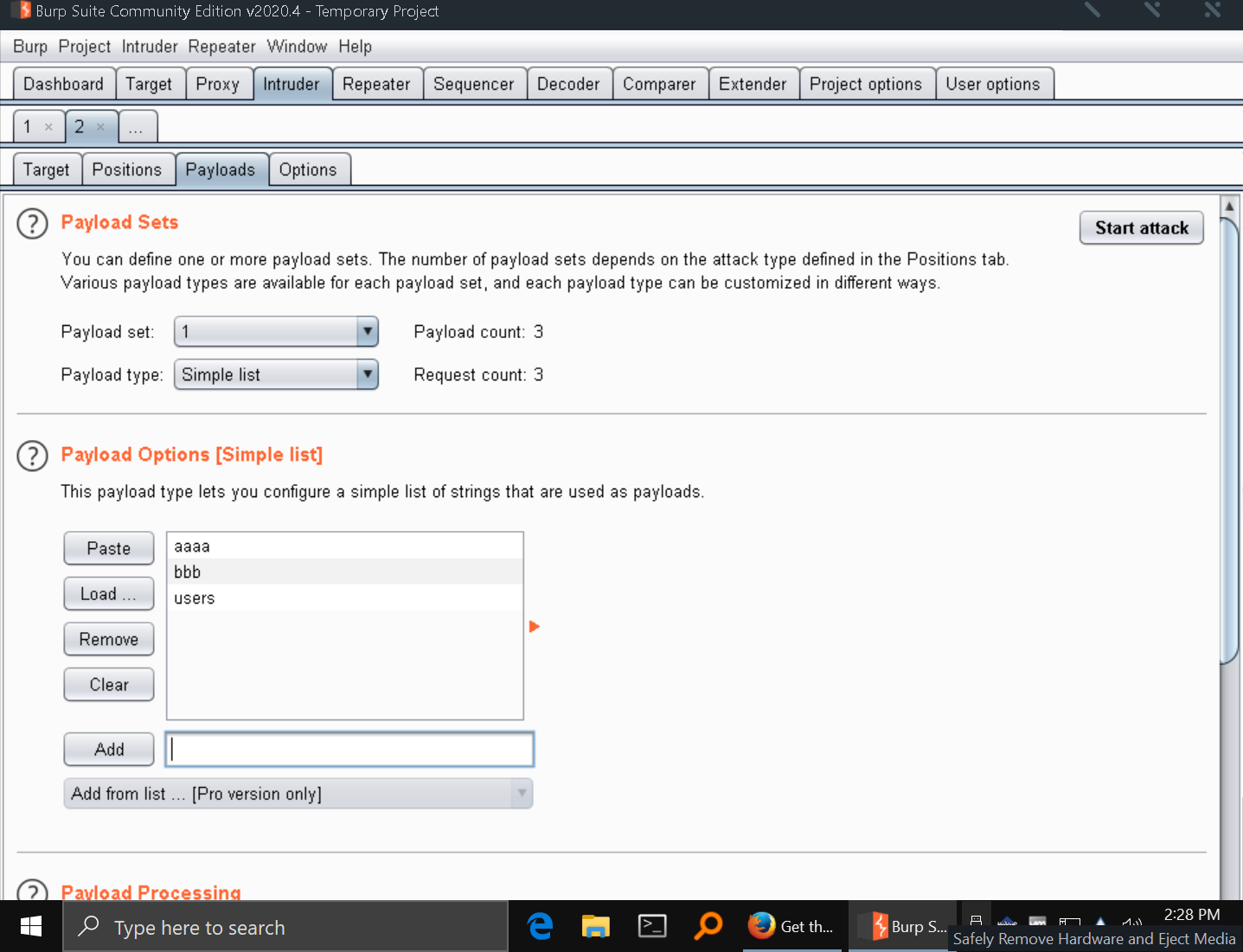The image size is (1243, 952).
Task: Click the volume icon in system tray
Action: pos(1131,922)
